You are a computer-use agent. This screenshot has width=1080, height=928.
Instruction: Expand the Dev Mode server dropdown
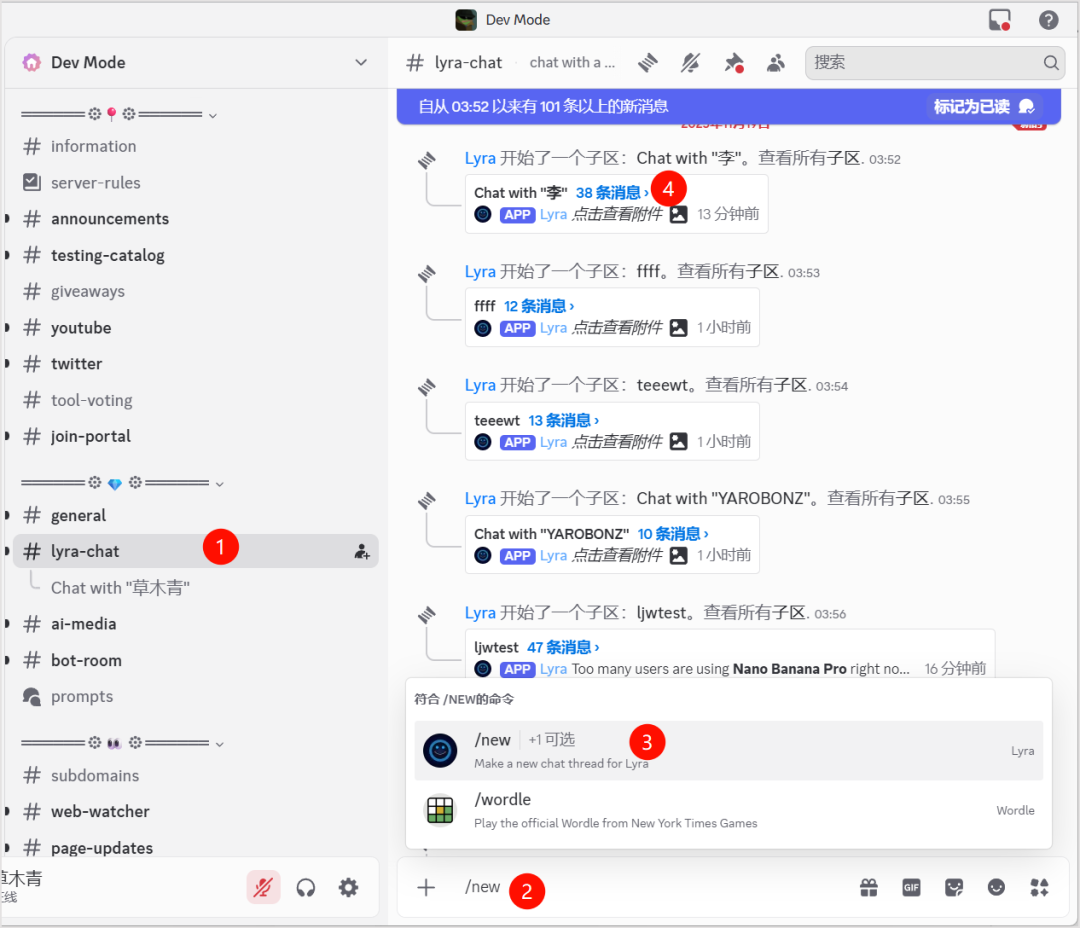coord(361,63)
